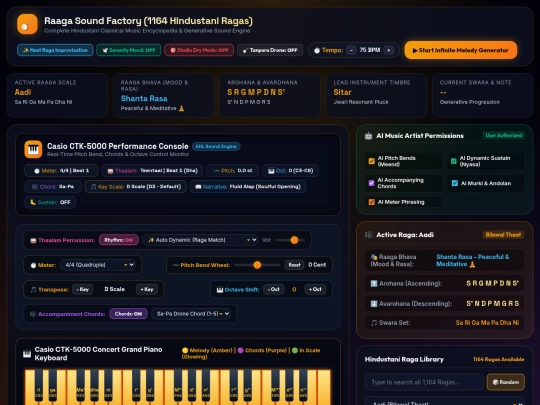Click the keyboard icon beside Octave Shift
Viewport: 540px width, 405px height.
pos(220,290)
